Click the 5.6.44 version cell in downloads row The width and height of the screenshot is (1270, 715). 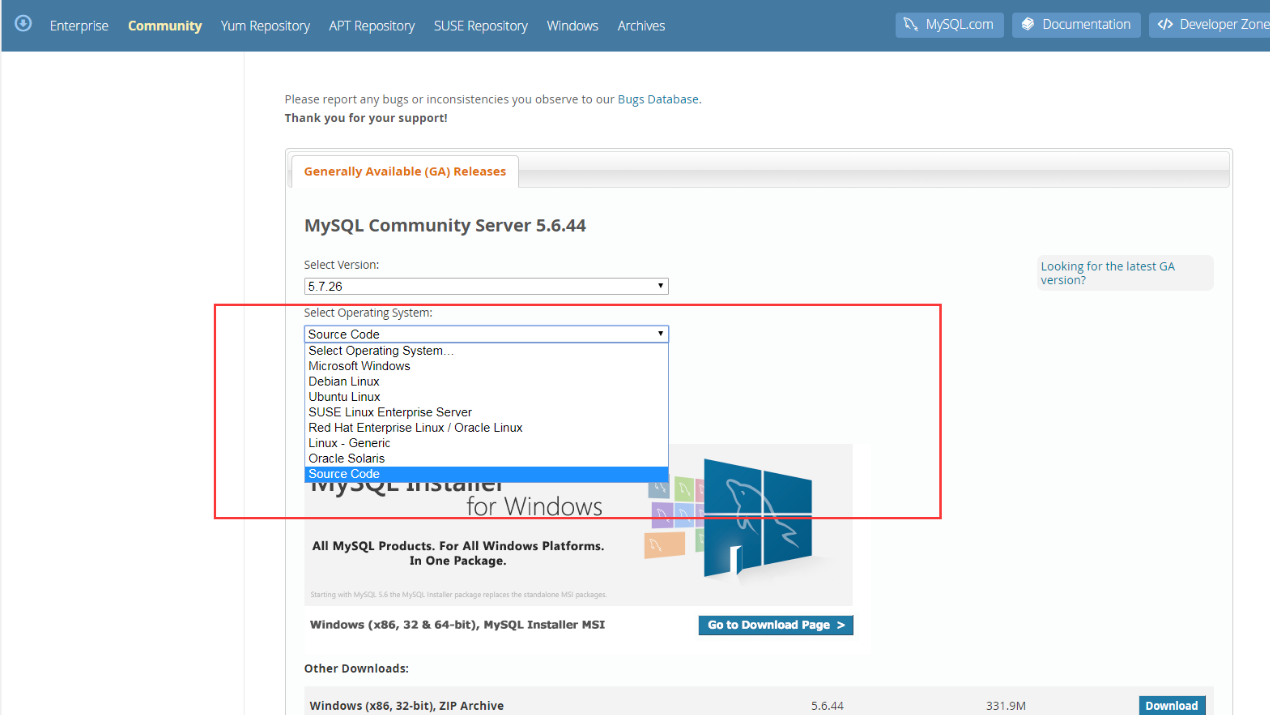tap(829, 706)
